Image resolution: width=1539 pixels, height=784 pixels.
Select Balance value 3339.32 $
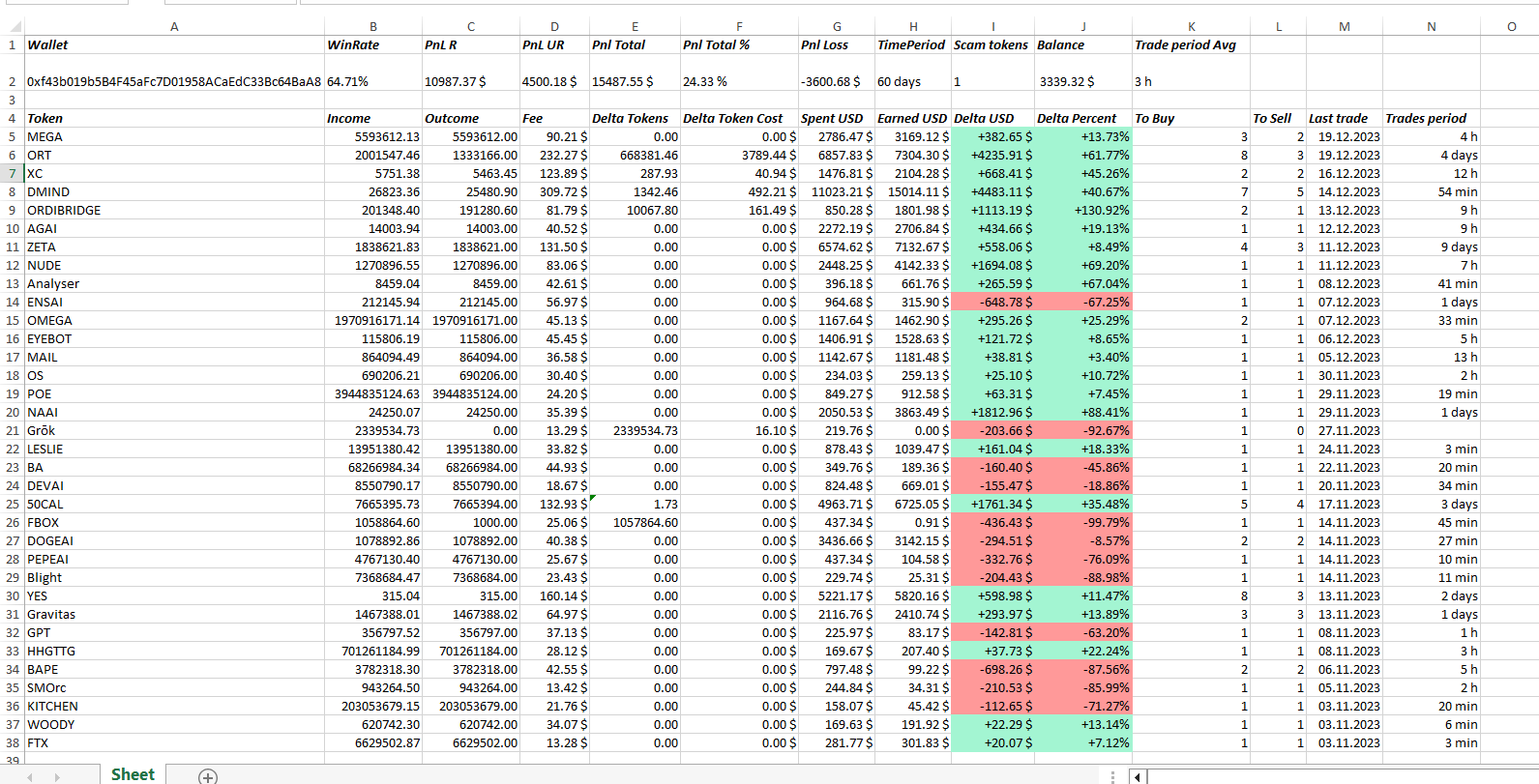(1083, 73)
